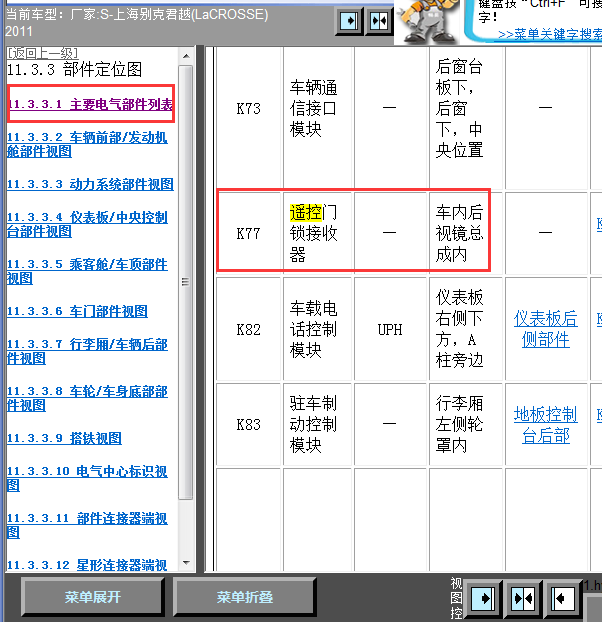This screenshot has width=602, height=622.
Task: Click the UPH option cell
Action: 390,329
